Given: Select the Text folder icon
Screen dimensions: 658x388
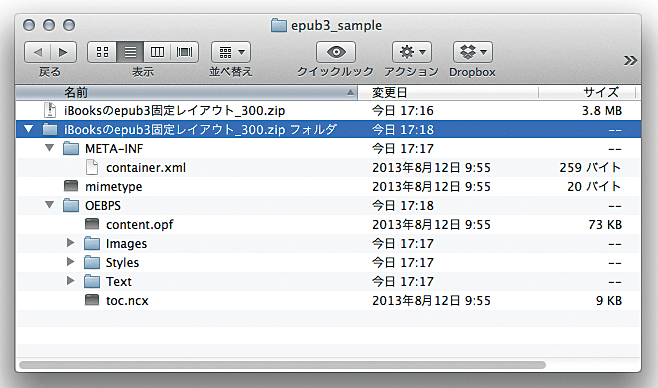Looking at the screenshot, I should [x=92, y=281].
